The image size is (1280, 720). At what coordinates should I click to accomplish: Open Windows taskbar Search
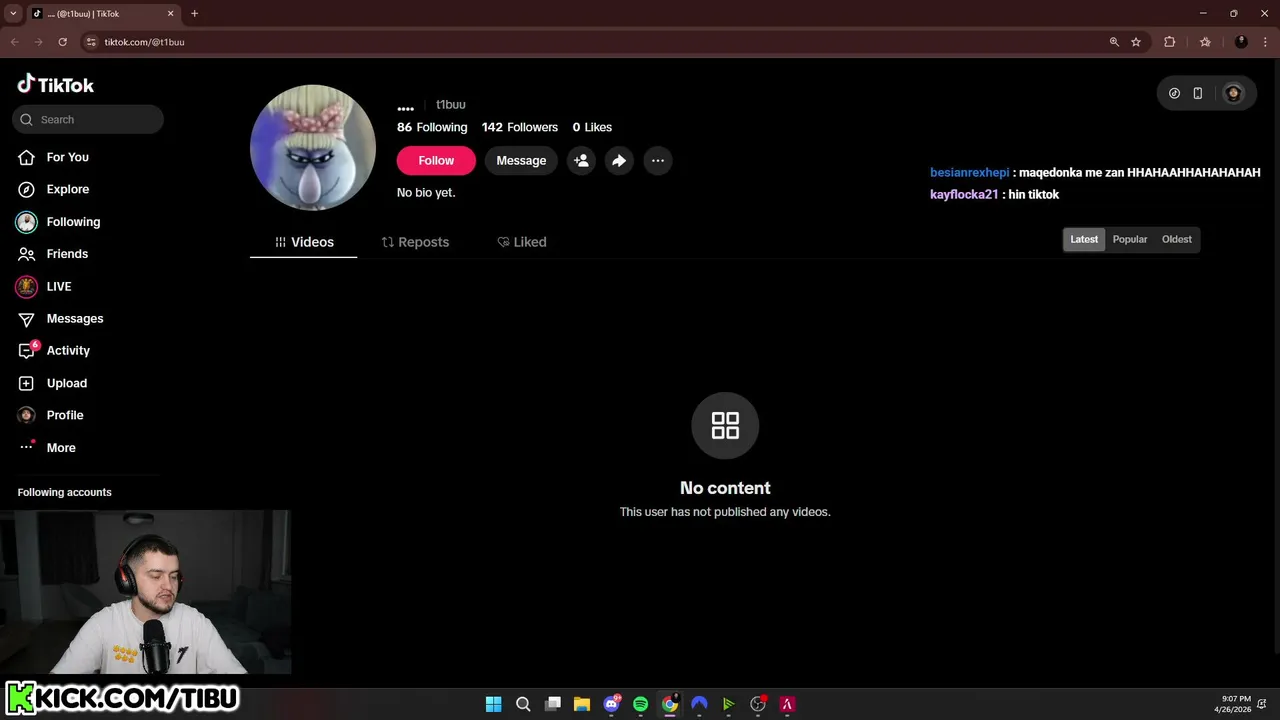coord(523,704)
